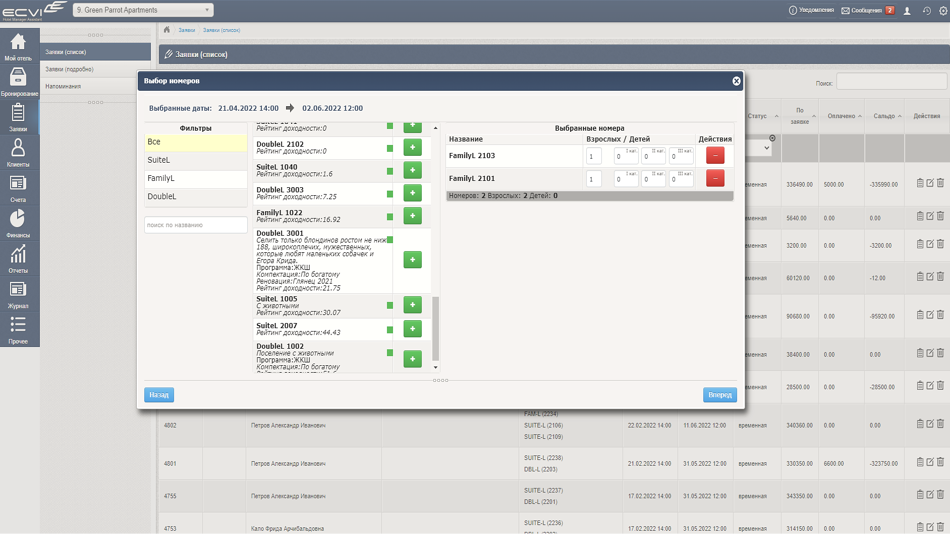Sort by the По заявке column
This screenshot has width=950, height=534.
(800, 116)
